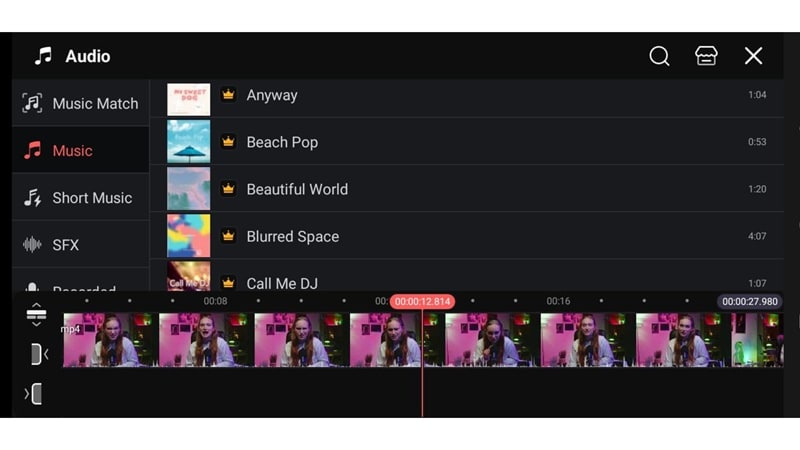Tap the Call Me DJ thumbnail
Viewport: 800px width, 450px height.
188,277
